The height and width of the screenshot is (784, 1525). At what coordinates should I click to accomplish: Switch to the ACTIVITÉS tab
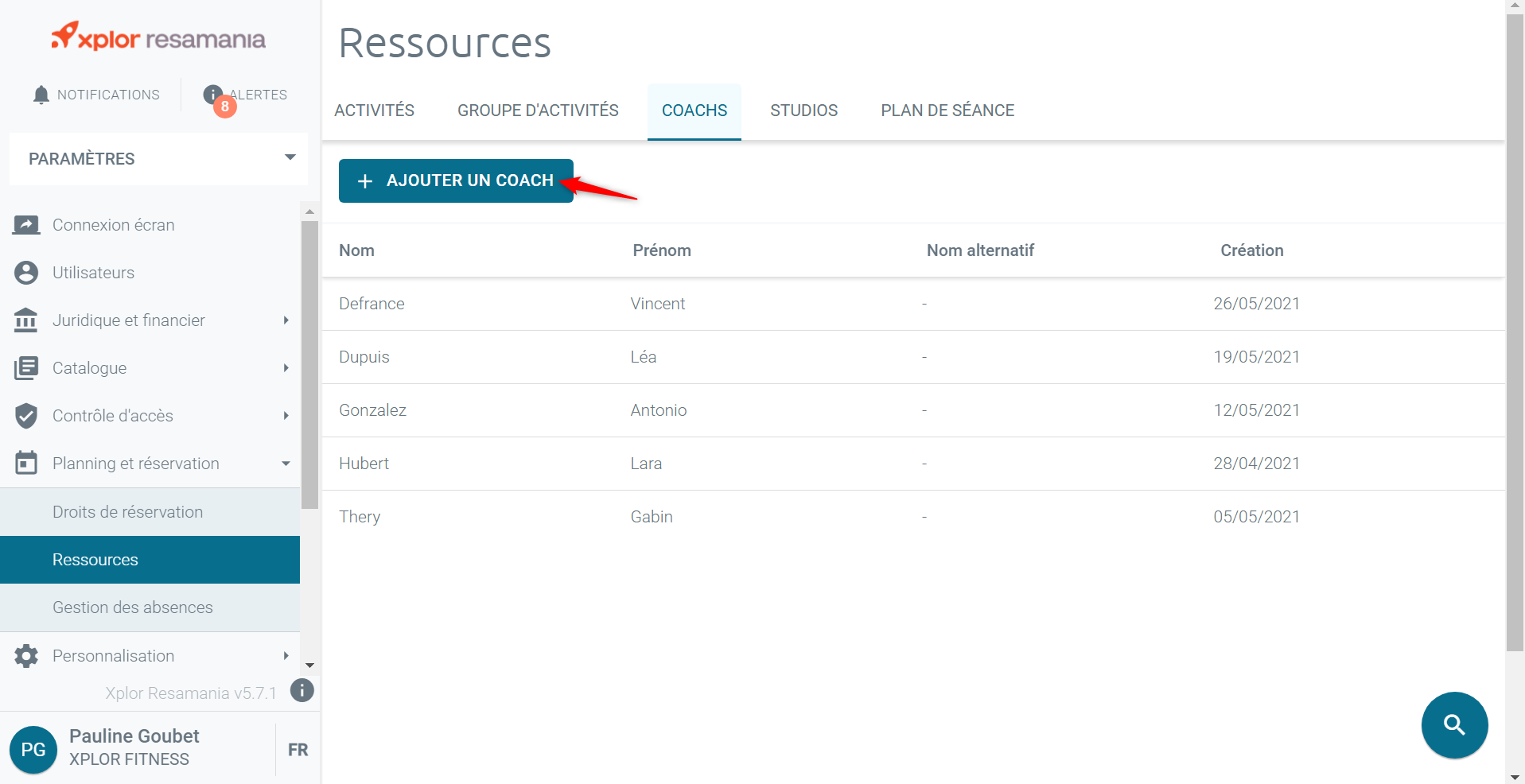pyautogui.click(x=374, y=111)
